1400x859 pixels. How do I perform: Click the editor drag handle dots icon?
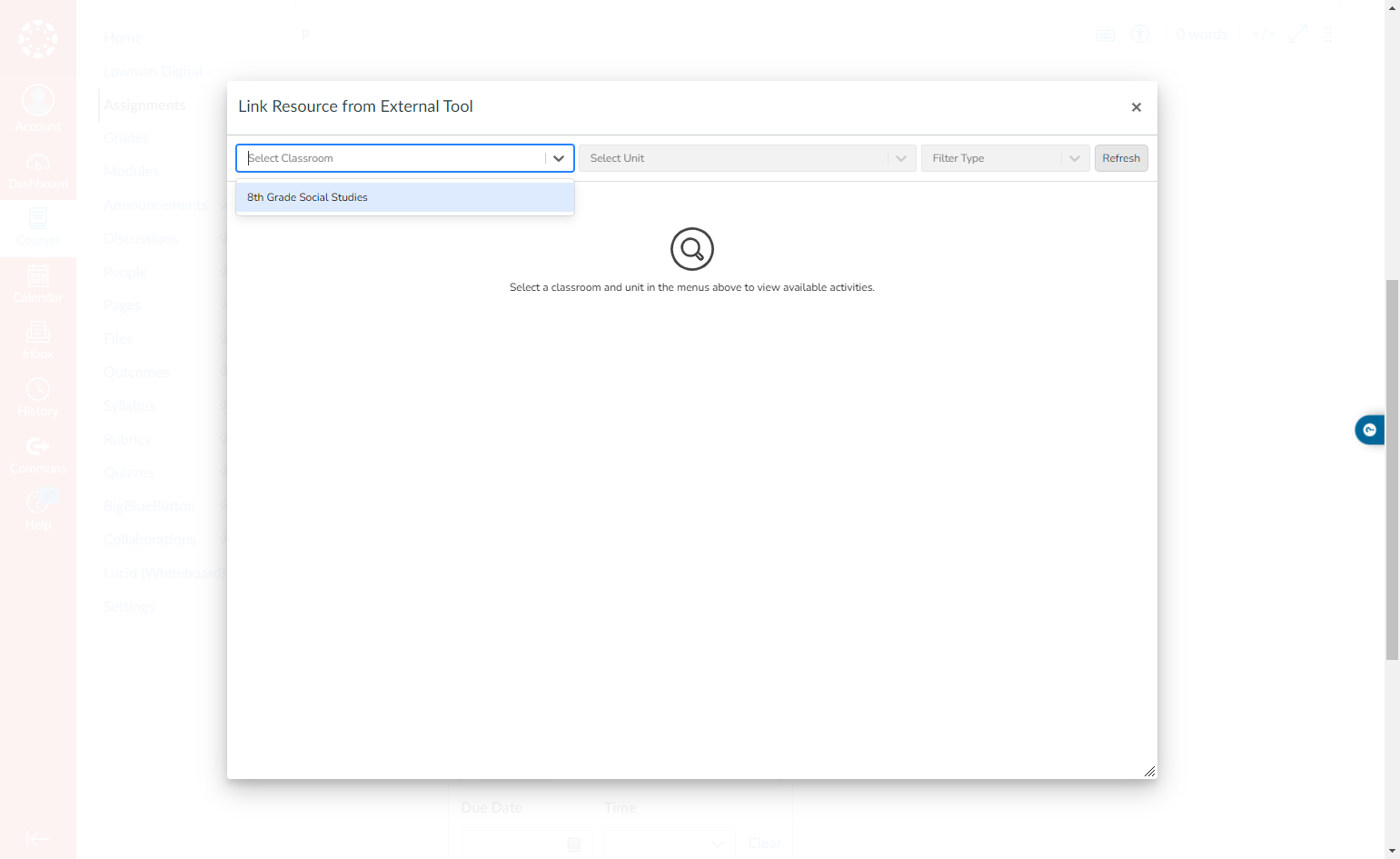(1328, 35)
